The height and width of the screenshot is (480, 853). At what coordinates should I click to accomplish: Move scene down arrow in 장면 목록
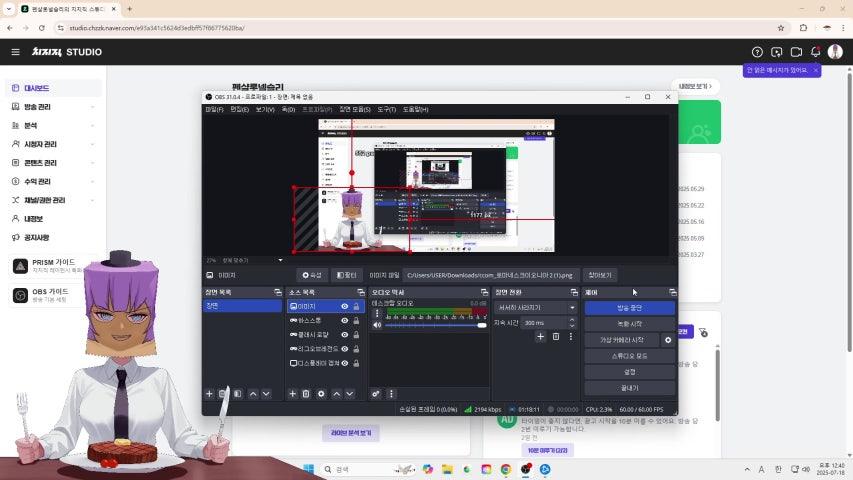[266, 393]
